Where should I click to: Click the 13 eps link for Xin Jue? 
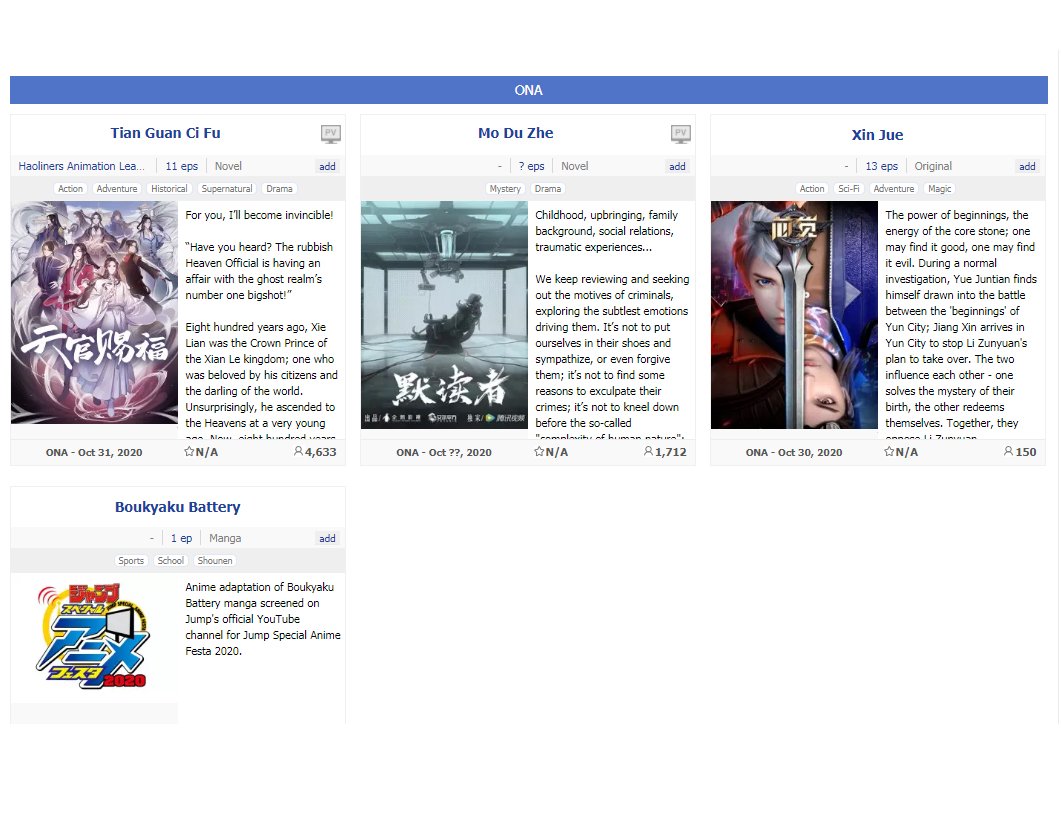tap(882, 166)
